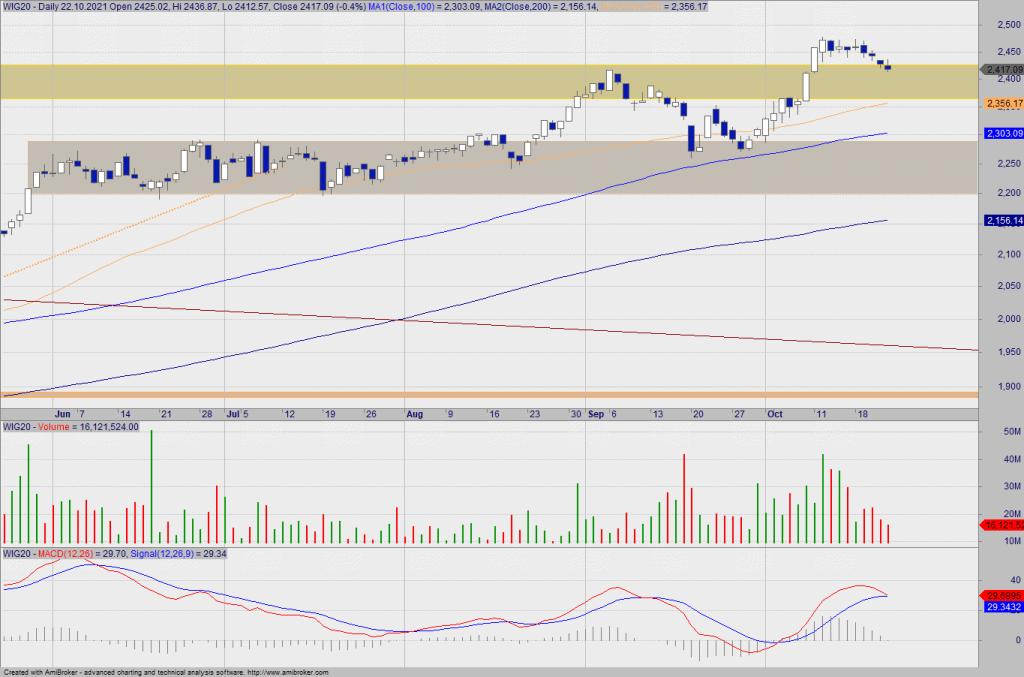Select the orange 2,356.17 price tag
The width and height of the screenshot is (1024, 677).
(1001, 103)
